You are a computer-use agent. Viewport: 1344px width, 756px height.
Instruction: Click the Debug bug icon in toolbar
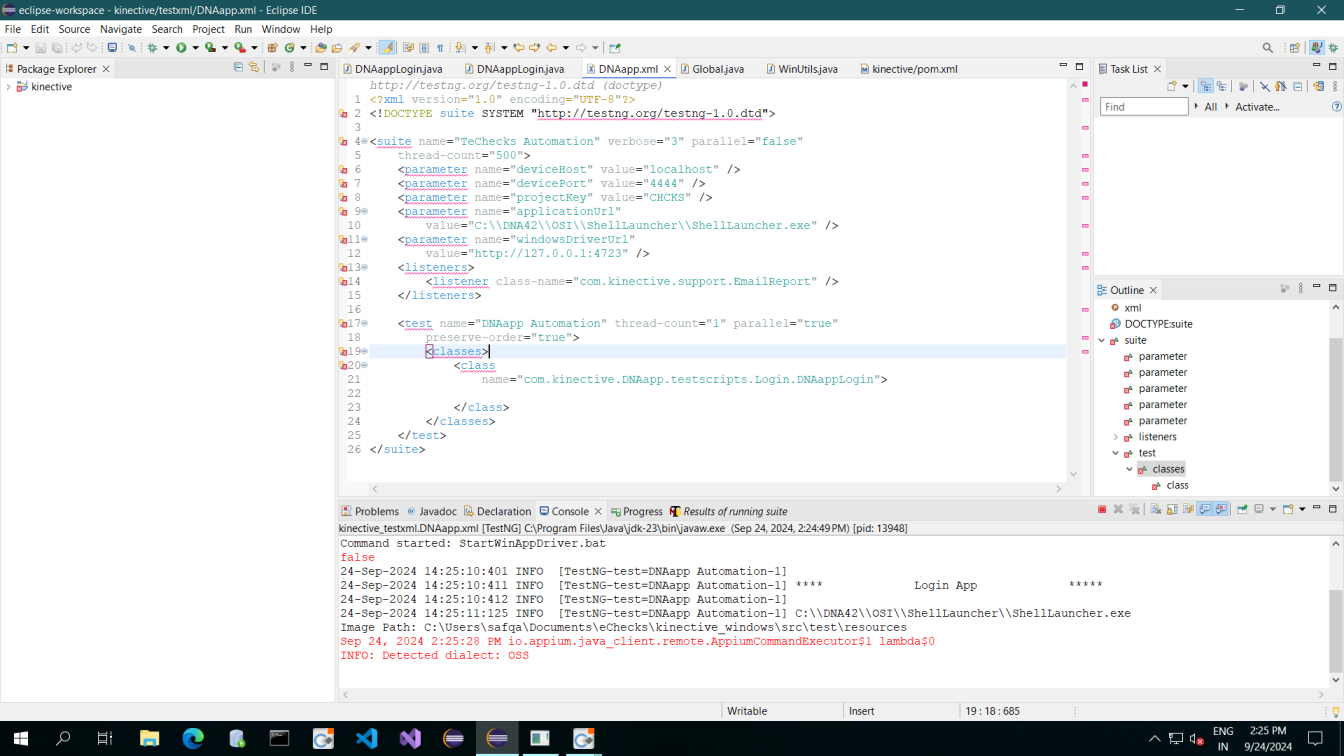(152, 47)
